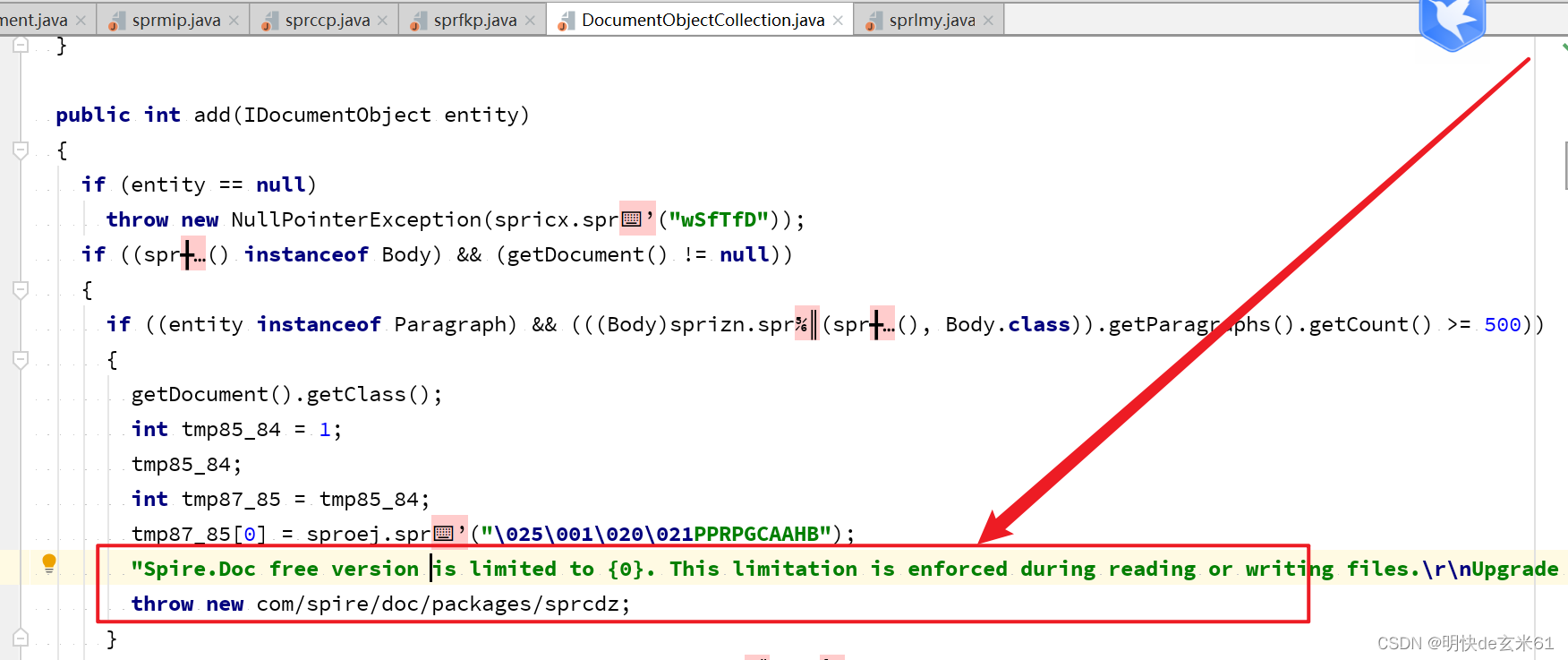Viewport: 1568px width, 660px height.
Task: Click the sprfkp.java file icon
Action: tap(418, 21)
